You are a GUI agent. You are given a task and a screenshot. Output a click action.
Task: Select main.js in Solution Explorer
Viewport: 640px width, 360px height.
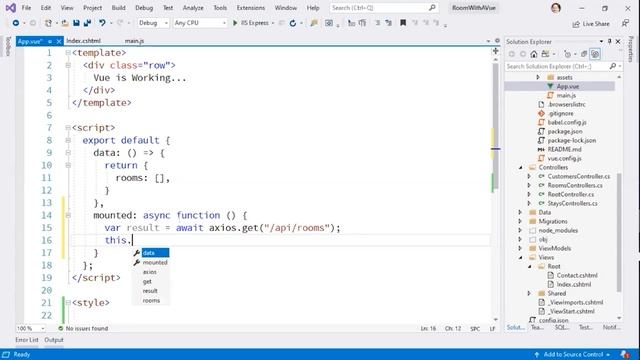click(566, 95)
